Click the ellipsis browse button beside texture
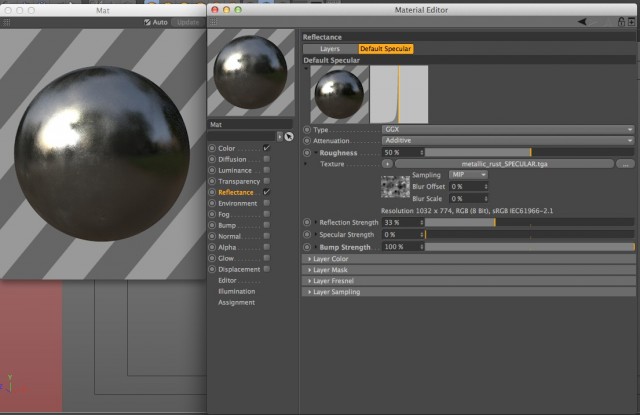The height and width of the screenshot is (415, 640). pyautogui.click(x=625, y=164)
